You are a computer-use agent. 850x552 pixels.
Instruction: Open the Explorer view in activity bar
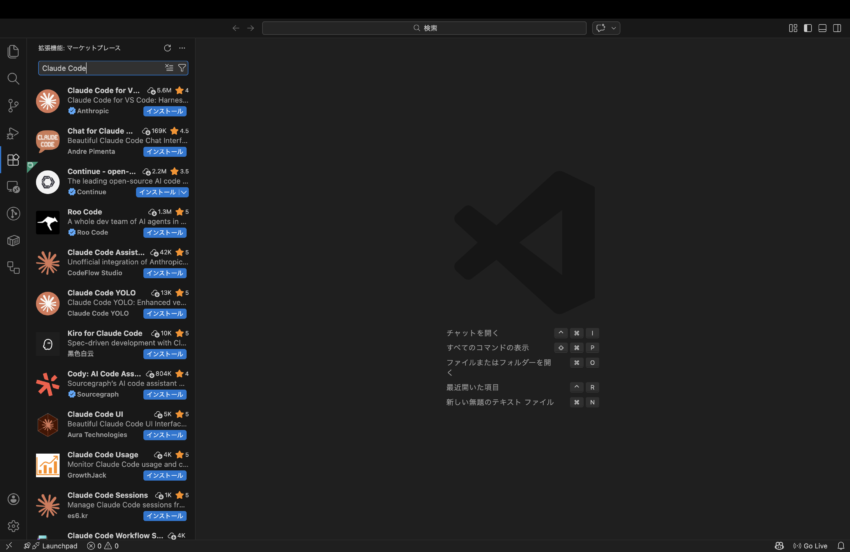point(13,51)
